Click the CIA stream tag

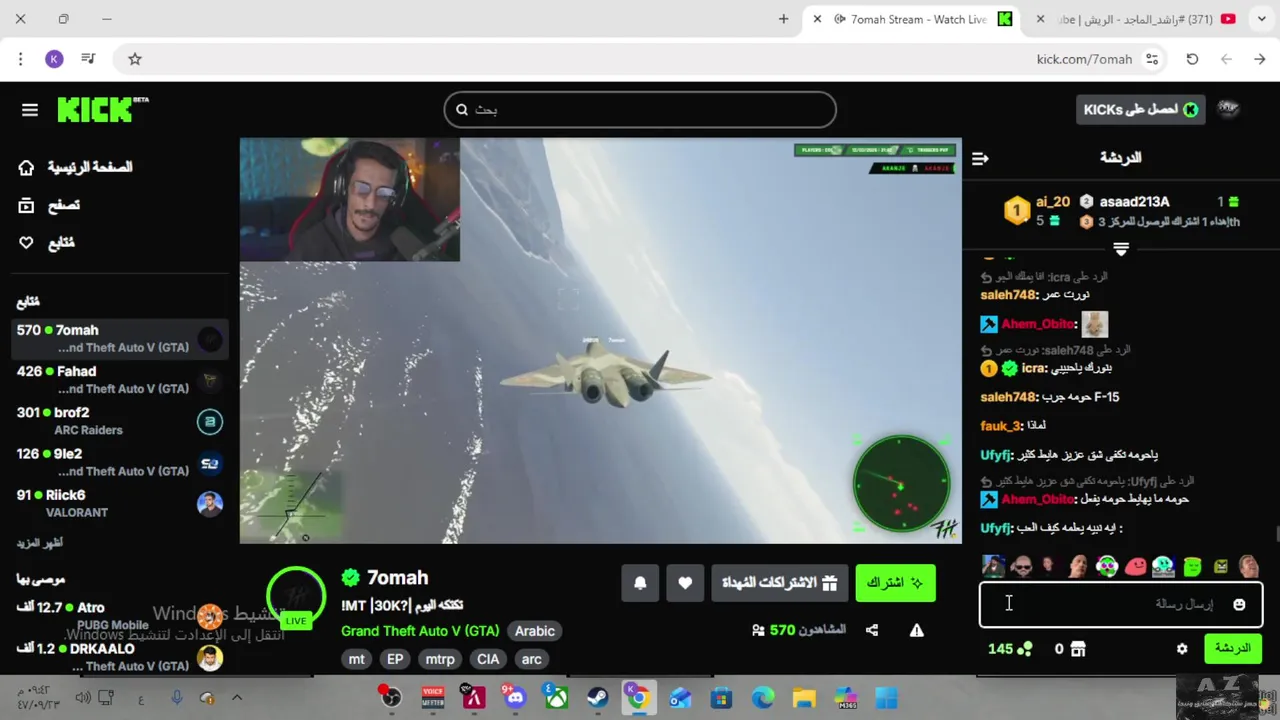click(488, 659)
